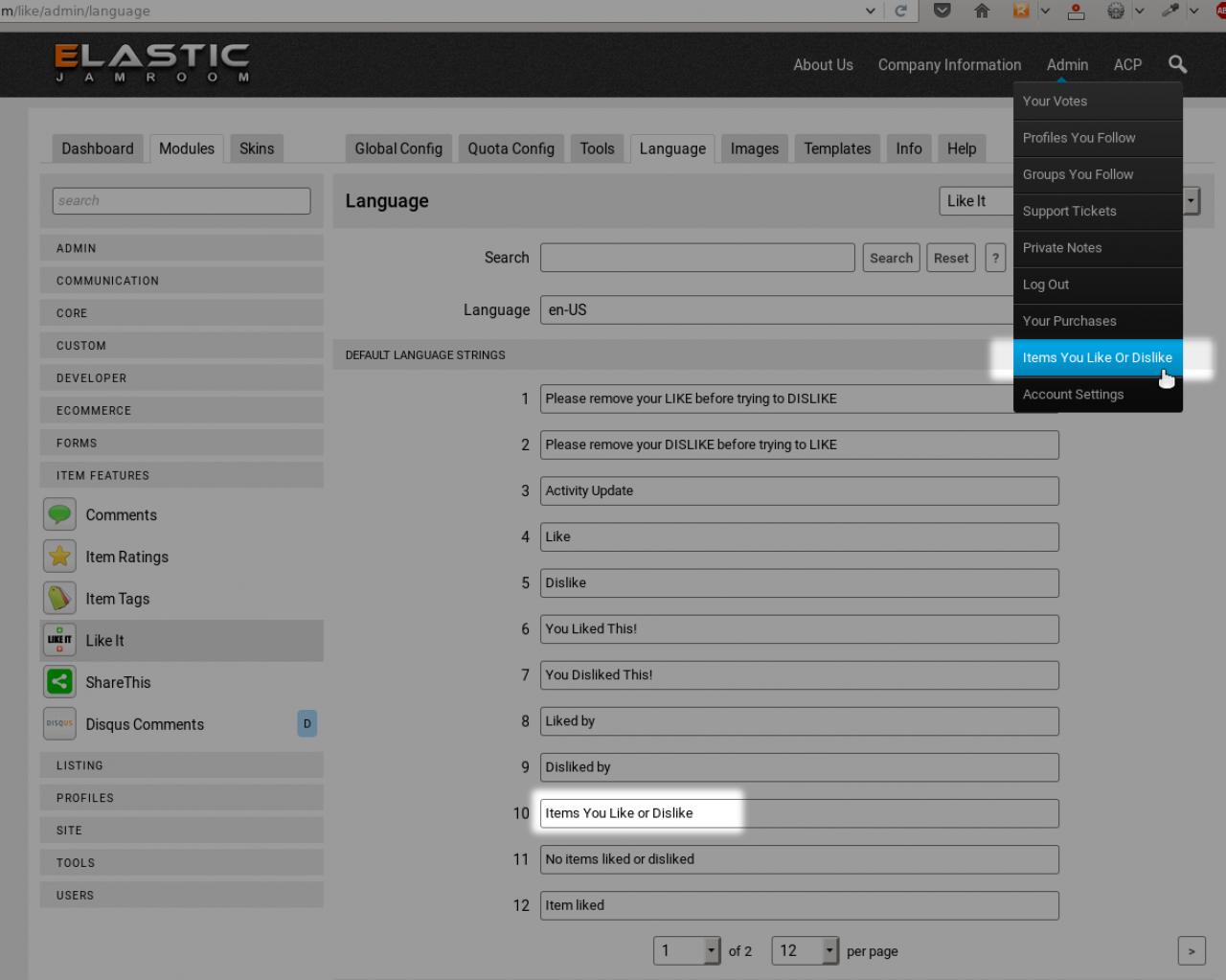Expand the Ecommerce sidebar category
This screenshot has height=980, width=1226.
click(182, 410)
